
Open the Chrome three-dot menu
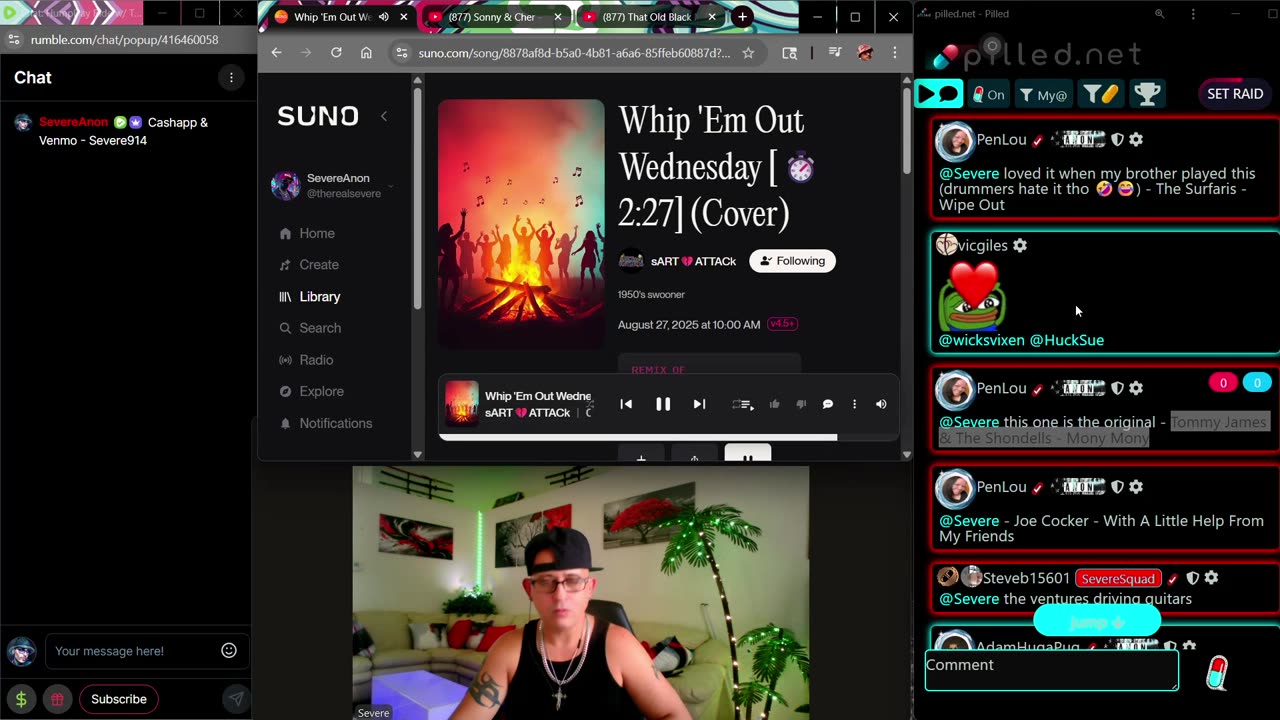coord(895,53)
